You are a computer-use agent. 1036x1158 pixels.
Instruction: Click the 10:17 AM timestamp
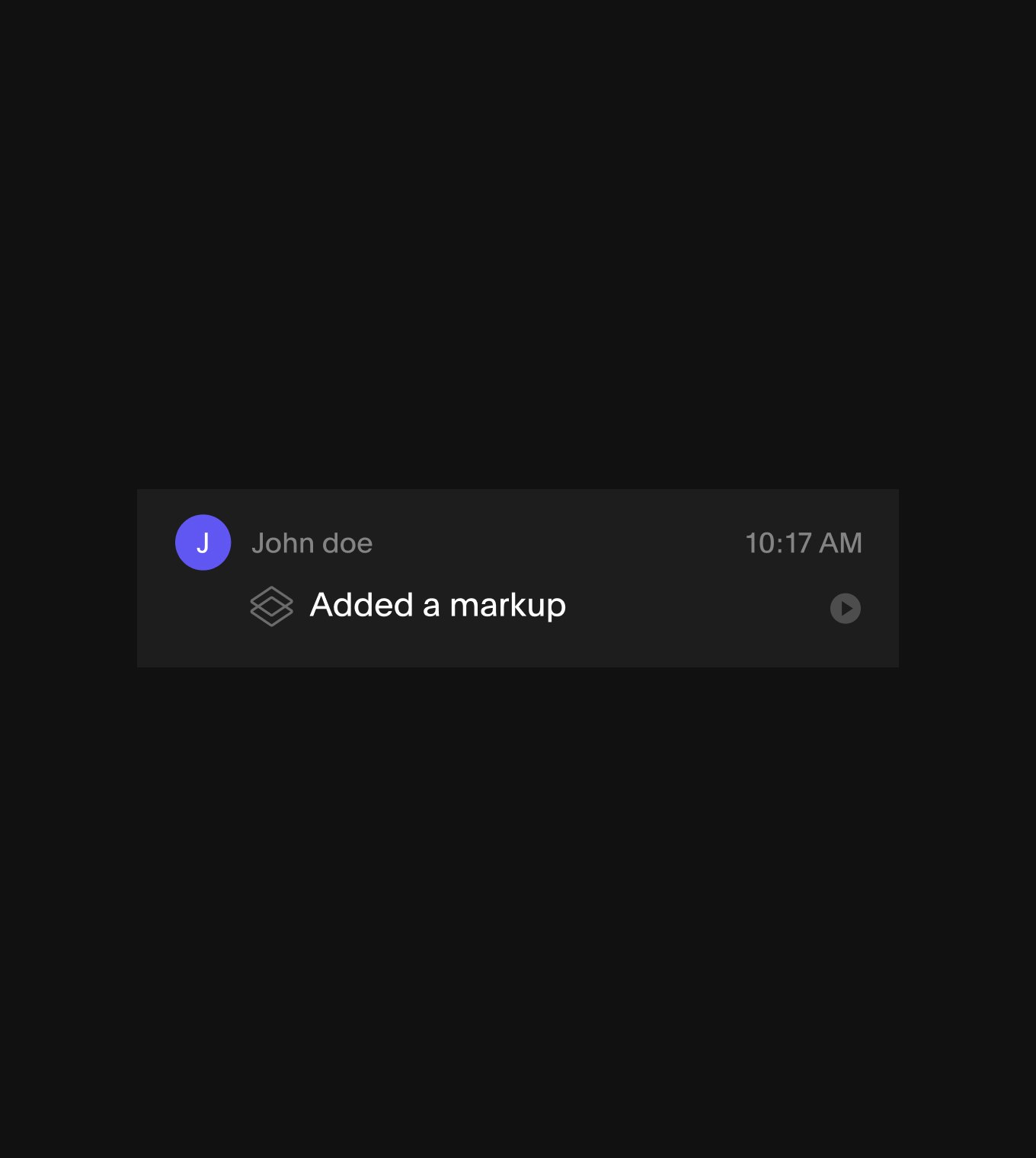click(x=804, y=543)
